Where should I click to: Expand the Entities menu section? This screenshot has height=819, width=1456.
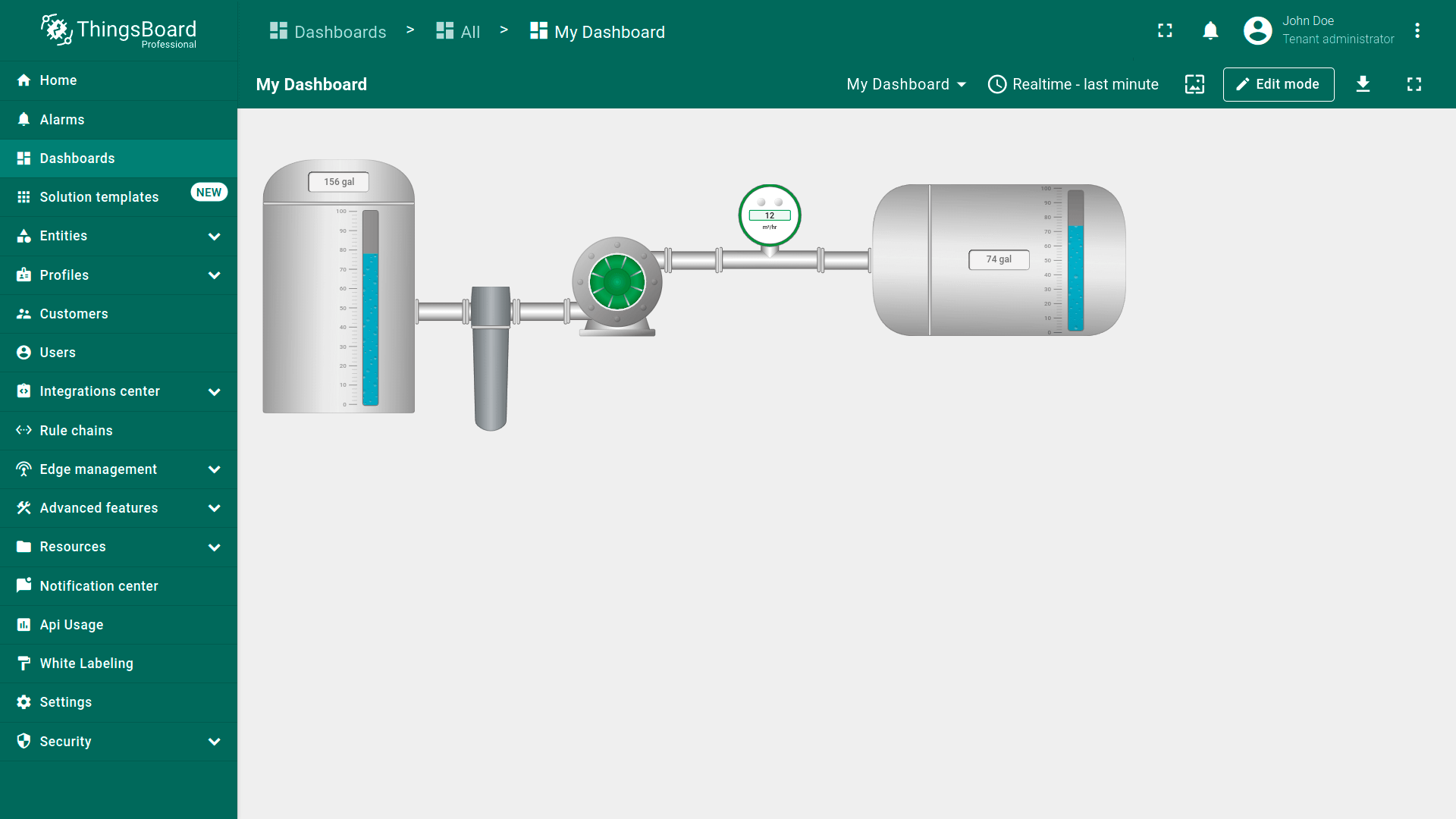click(x=214, y=237)
